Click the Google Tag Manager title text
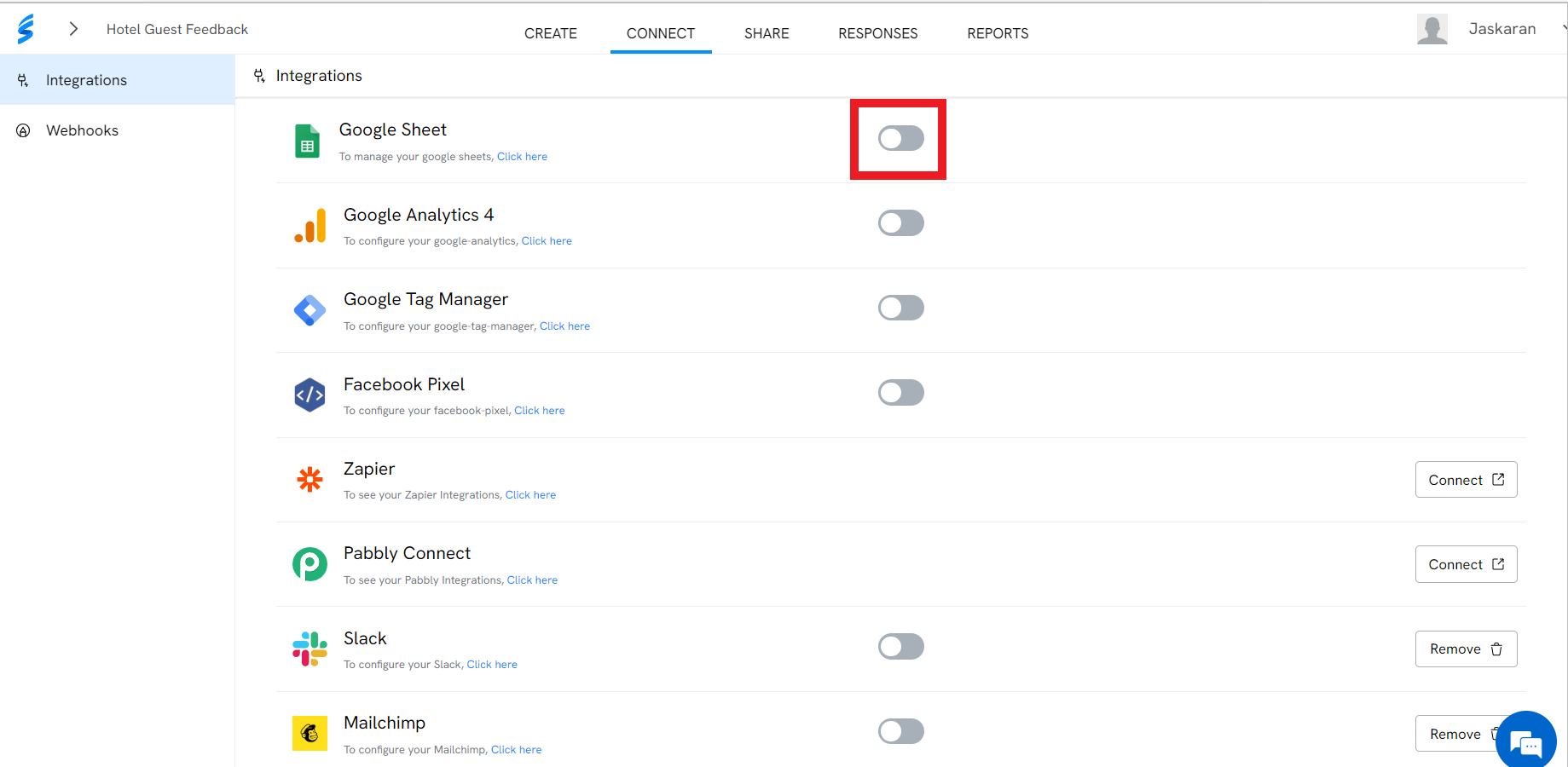The height and width of the screenshot is (767, 1568). (425, 299)
